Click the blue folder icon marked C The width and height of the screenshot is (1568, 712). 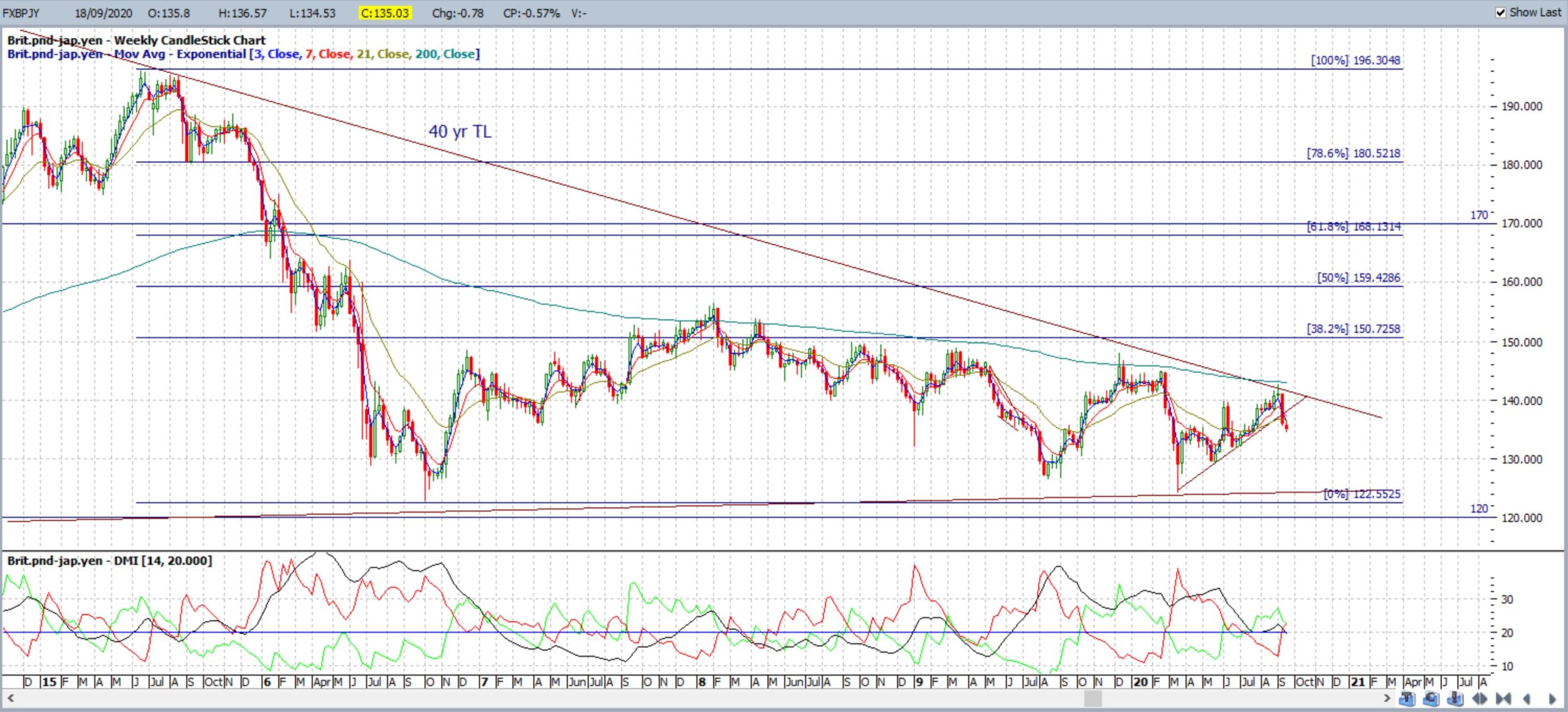(1431, 698)
